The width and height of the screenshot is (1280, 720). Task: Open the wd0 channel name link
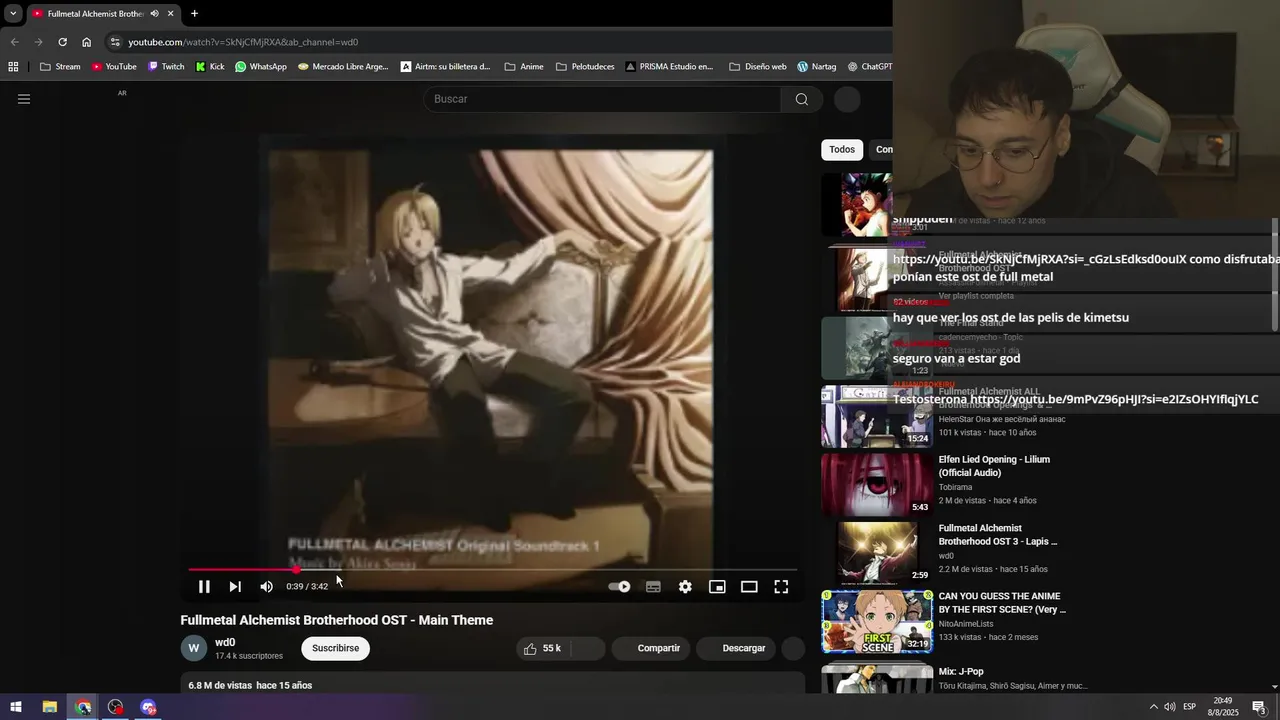click(225, 643)
